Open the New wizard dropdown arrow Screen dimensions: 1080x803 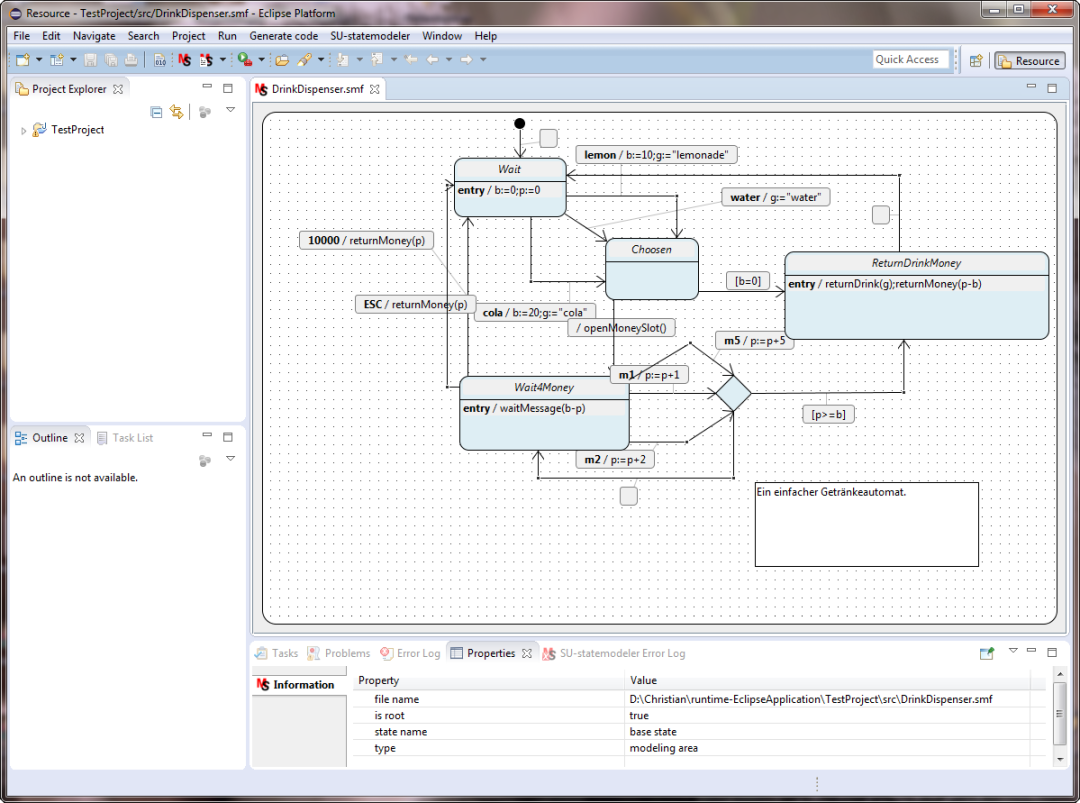[39, 59]
